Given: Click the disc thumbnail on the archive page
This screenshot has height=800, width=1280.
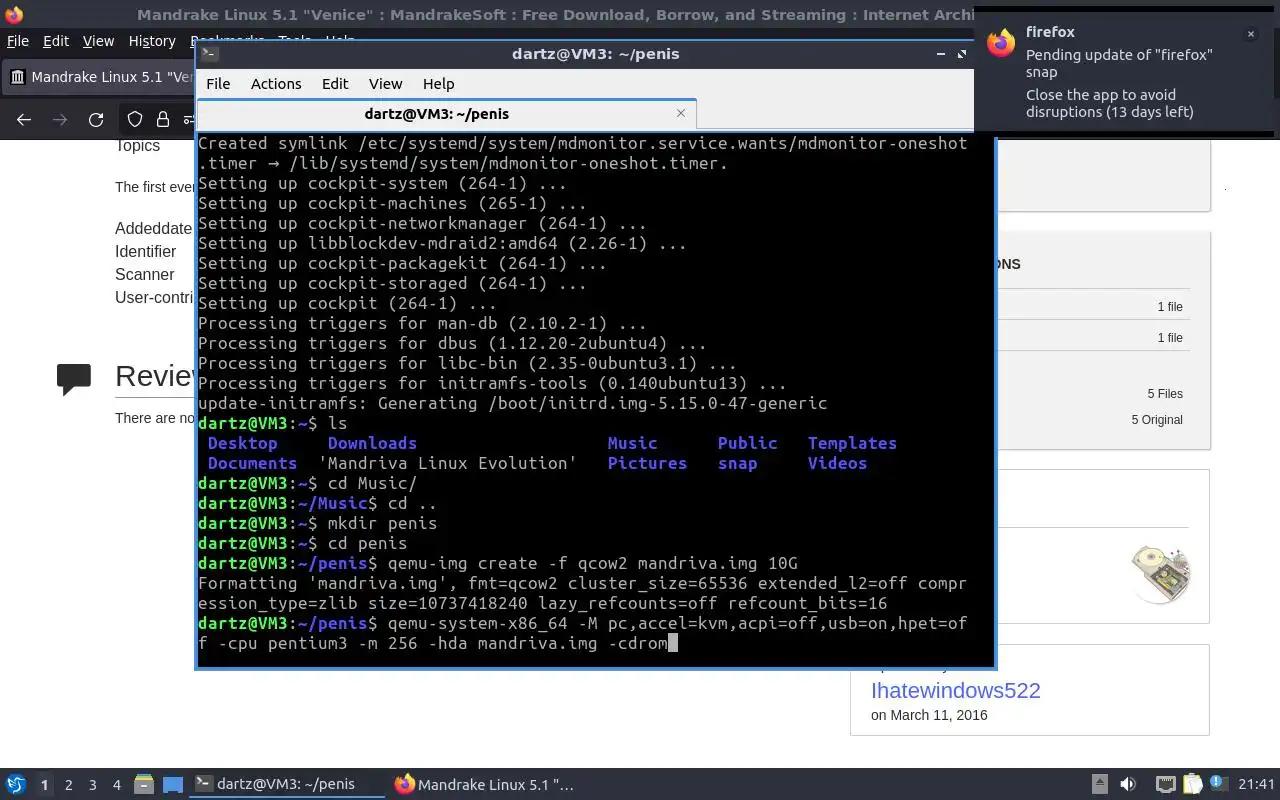Looking at the screenshot, I should (x=1161, y=575).
